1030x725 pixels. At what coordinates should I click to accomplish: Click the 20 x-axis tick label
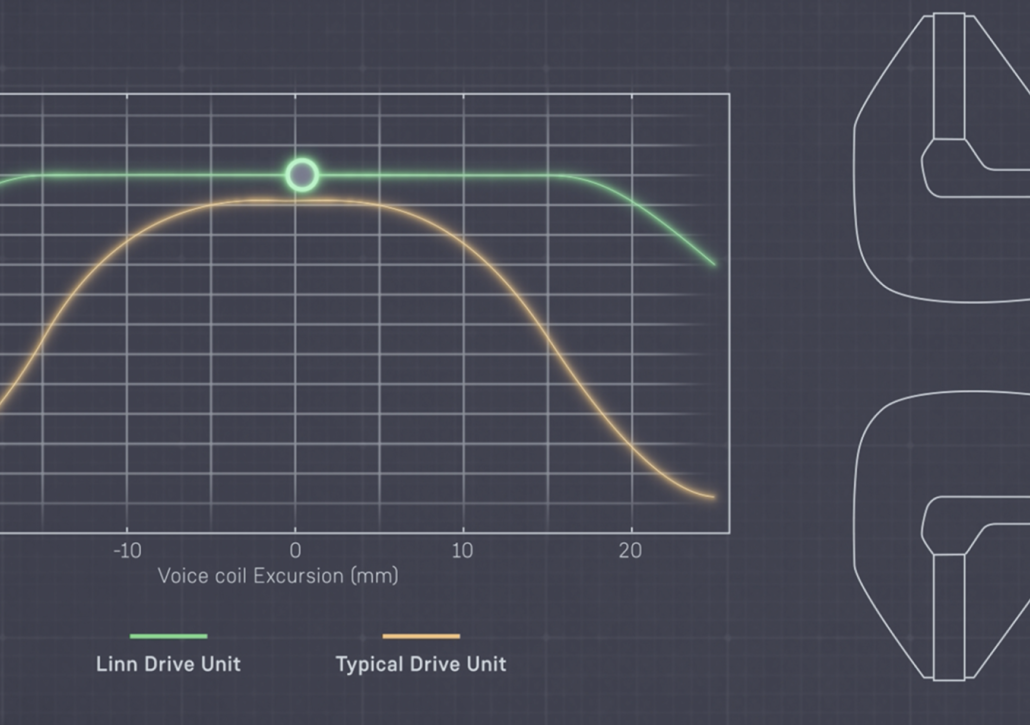[x=630, y=551]
